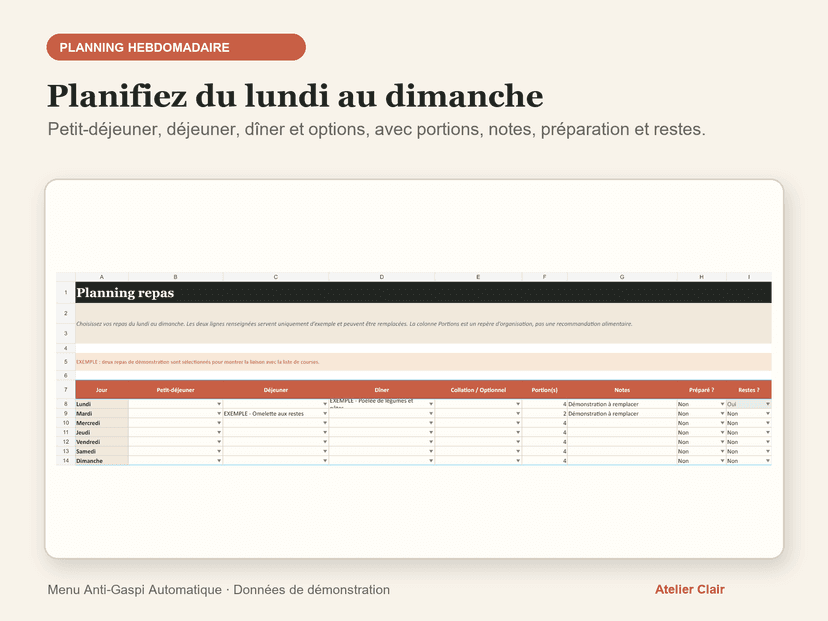Open the Samedi Petit-déjeuner dropdown arrow
Viewport: 828px width, 621px height.
click(x=219, y=451)
